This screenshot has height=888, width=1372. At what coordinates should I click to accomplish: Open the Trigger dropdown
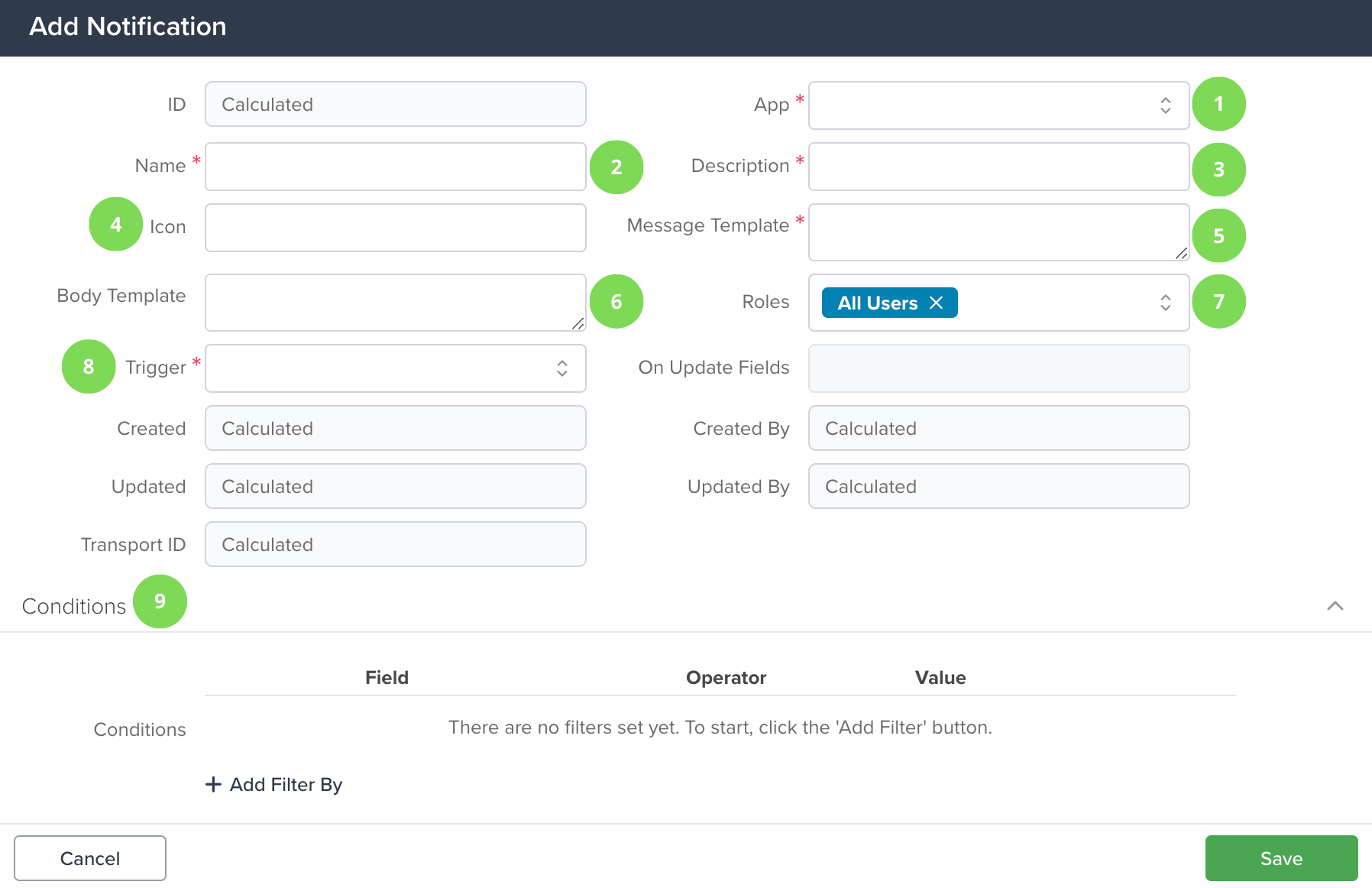[x=396, y=368]
